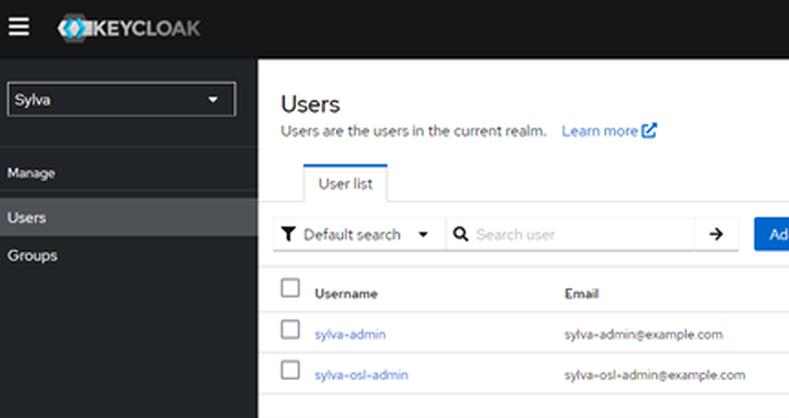This screenshot has height=418, width=789.
Task: Follow the Learn more link
Action: [x=599, y=131]
